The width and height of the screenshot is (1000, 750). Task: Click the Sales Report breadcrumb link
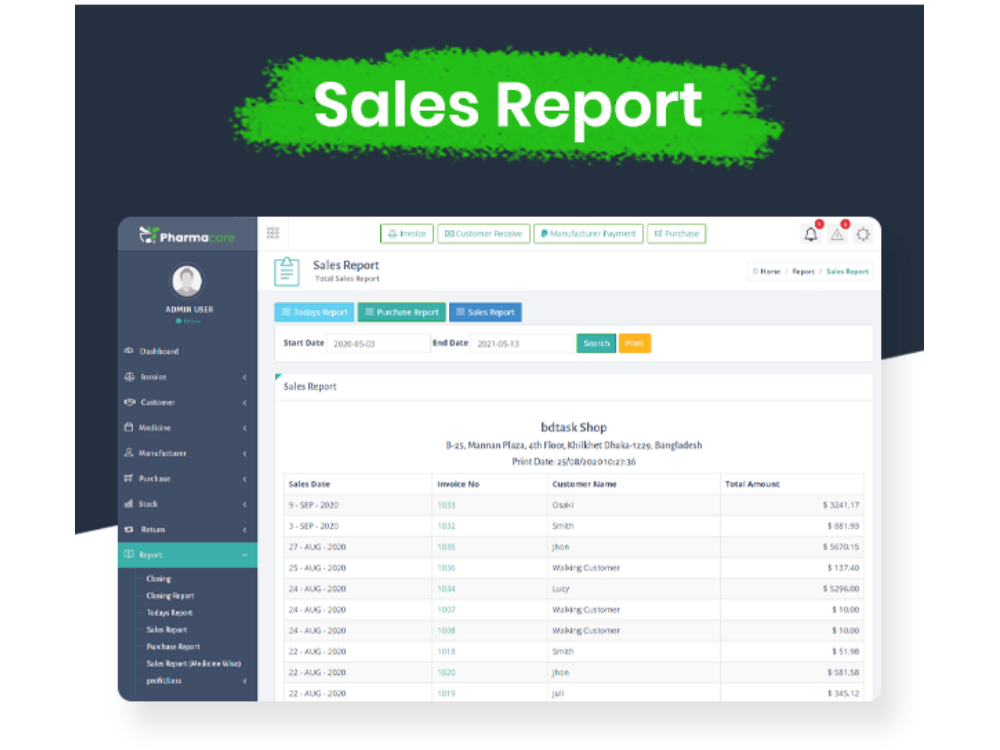pyautogui.click(x=847, y=271)
